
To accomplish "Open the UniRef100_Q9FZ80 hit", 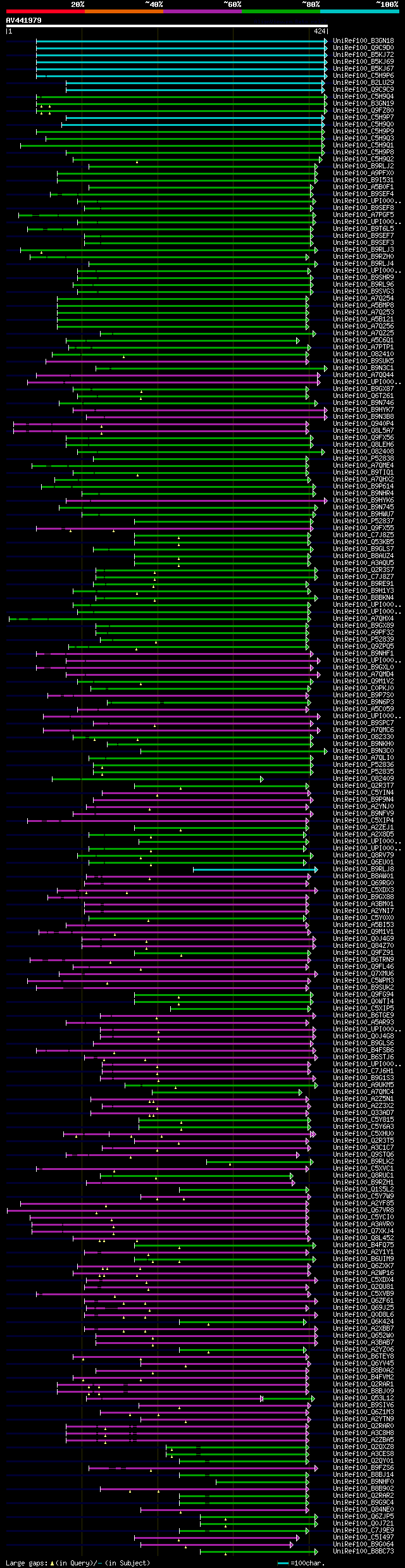I will 363,111.
